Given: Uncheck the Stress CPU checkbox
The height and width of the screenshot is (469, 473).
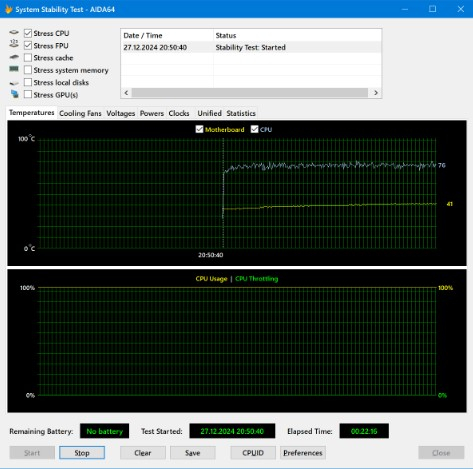Looking at the screenshot, I should click(x=28, y=33).
